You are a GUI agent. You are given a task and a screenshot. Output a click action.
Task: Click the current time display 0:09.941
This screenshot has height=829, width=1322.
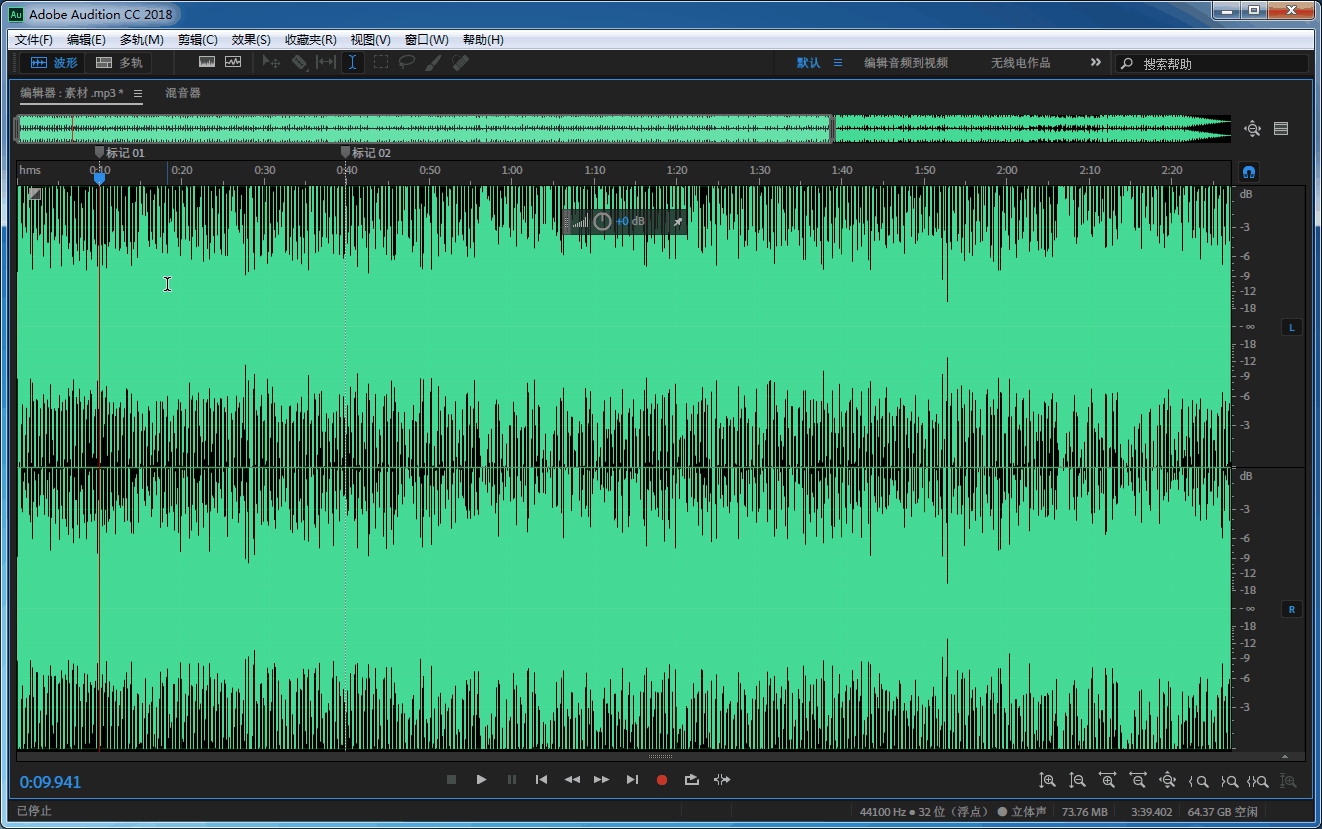50,782
